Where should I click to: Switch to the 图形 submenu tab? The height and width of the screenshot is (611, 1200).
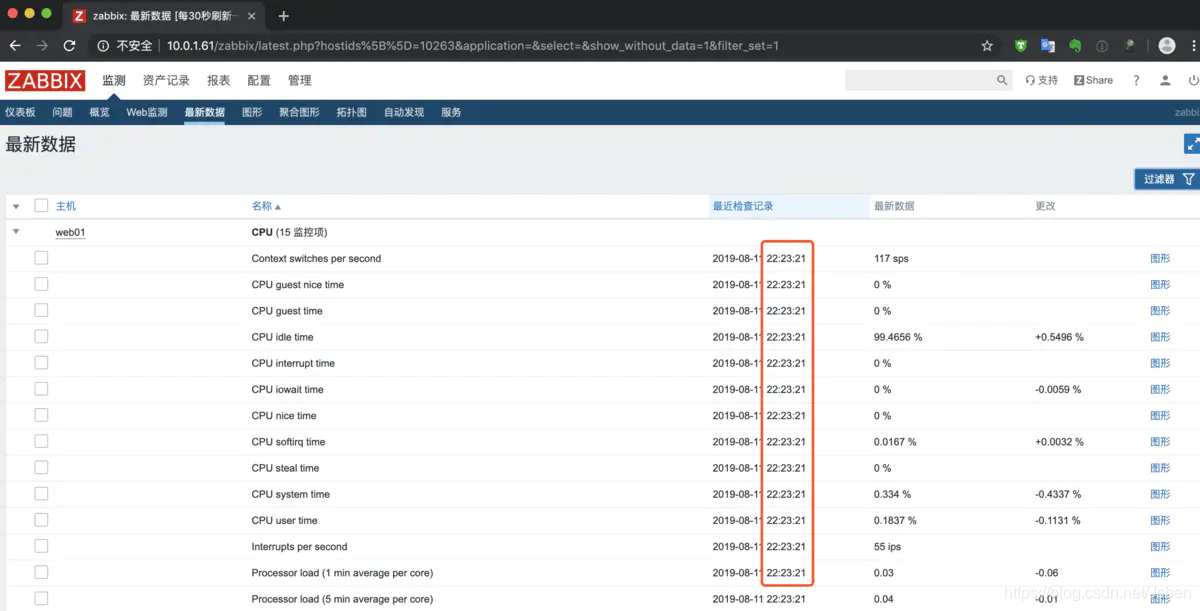[252, 113]
